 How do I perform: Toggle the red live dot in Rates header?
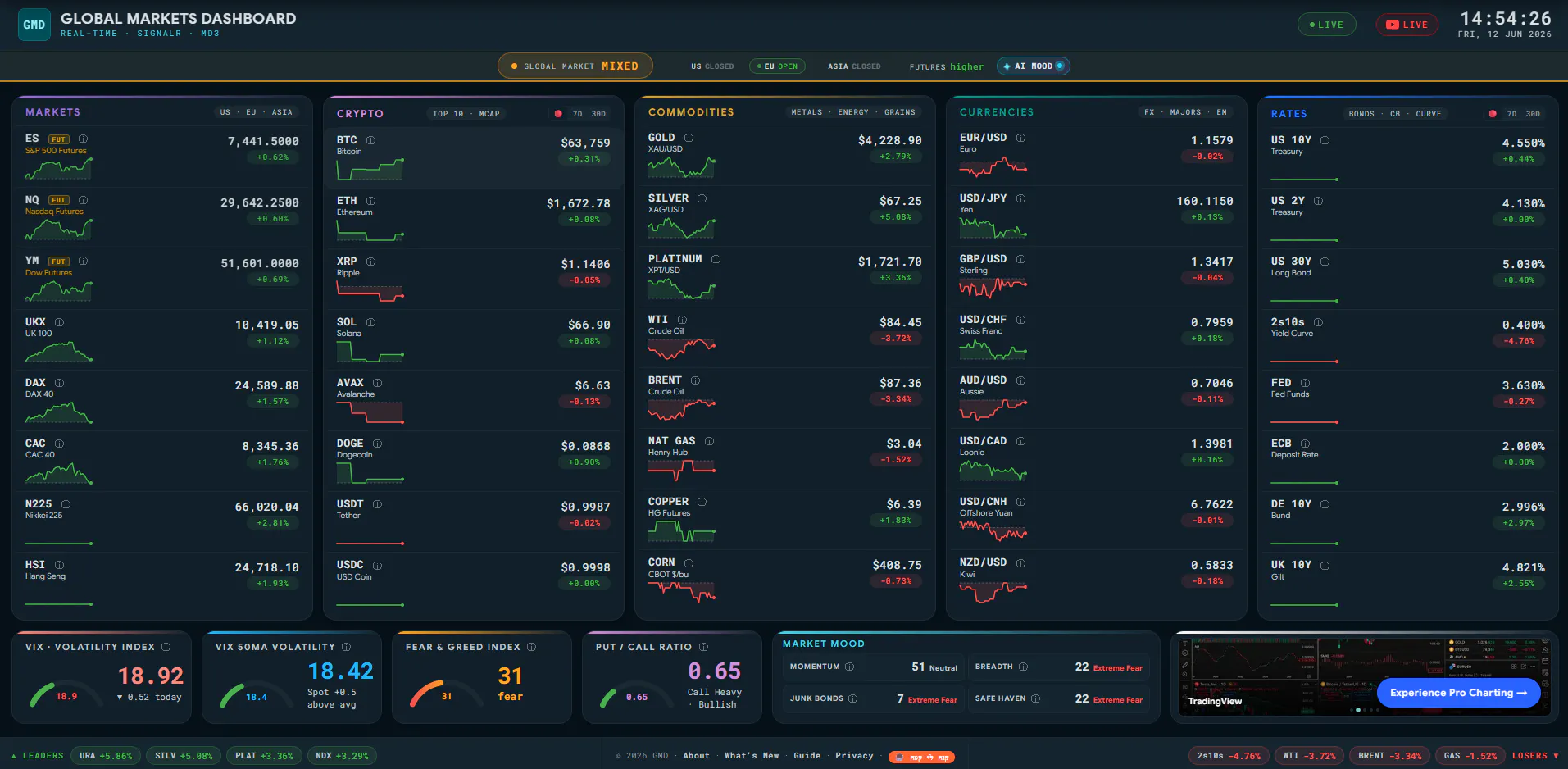click(1493, 114)
